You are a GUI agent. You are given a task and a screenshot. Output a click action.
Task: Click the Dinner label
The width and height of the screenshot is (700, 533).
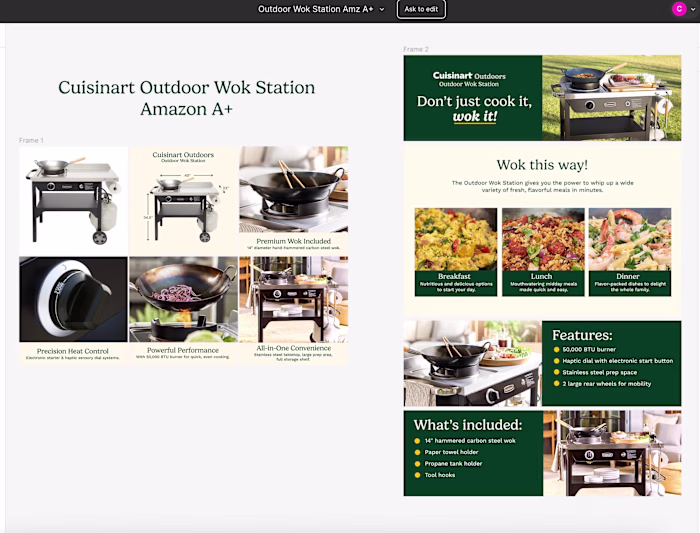628,276
